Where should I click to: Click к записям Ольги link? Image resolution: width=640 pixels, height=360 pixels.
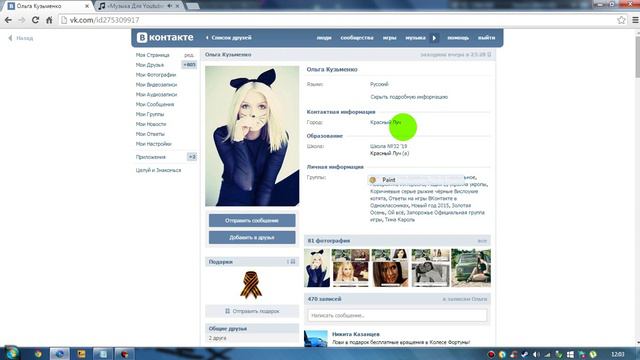(464, 299)
